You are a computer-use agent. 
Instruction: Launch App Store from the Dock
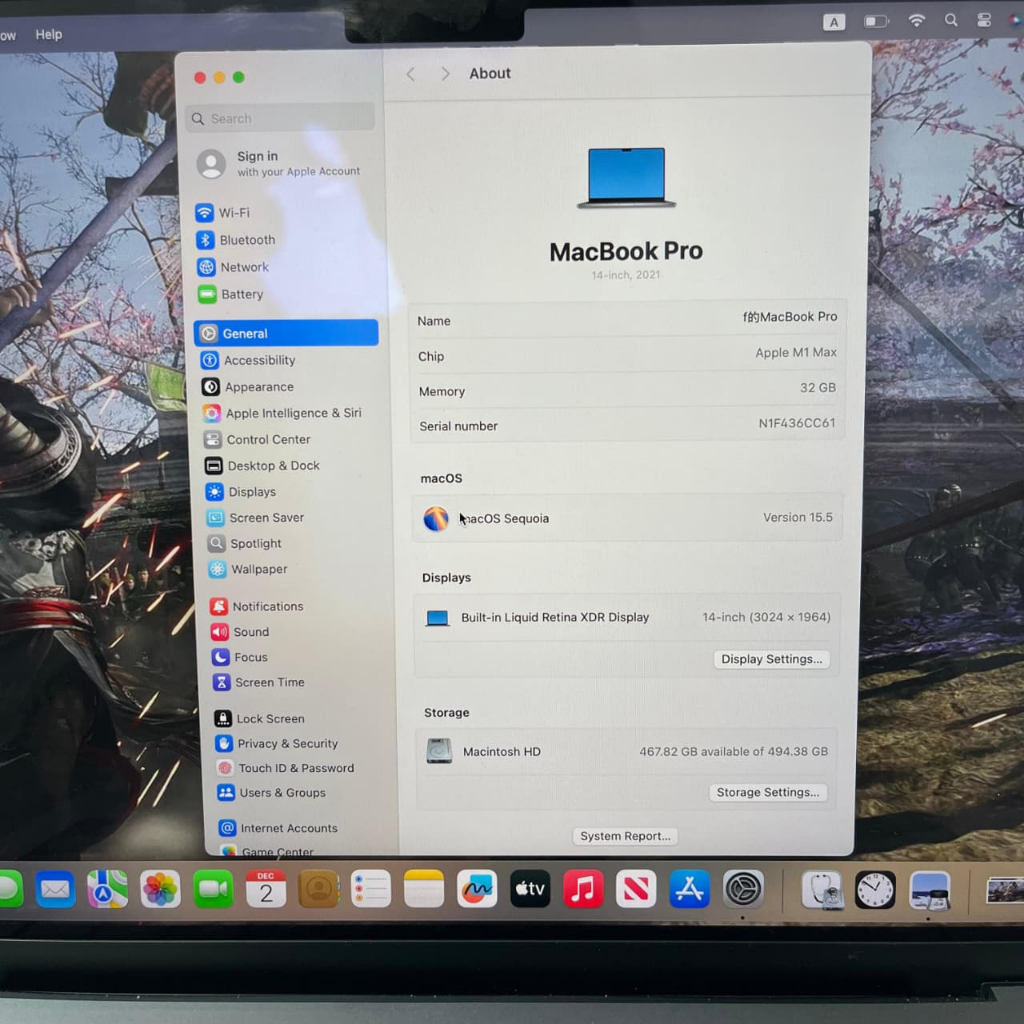pos(689,888)
